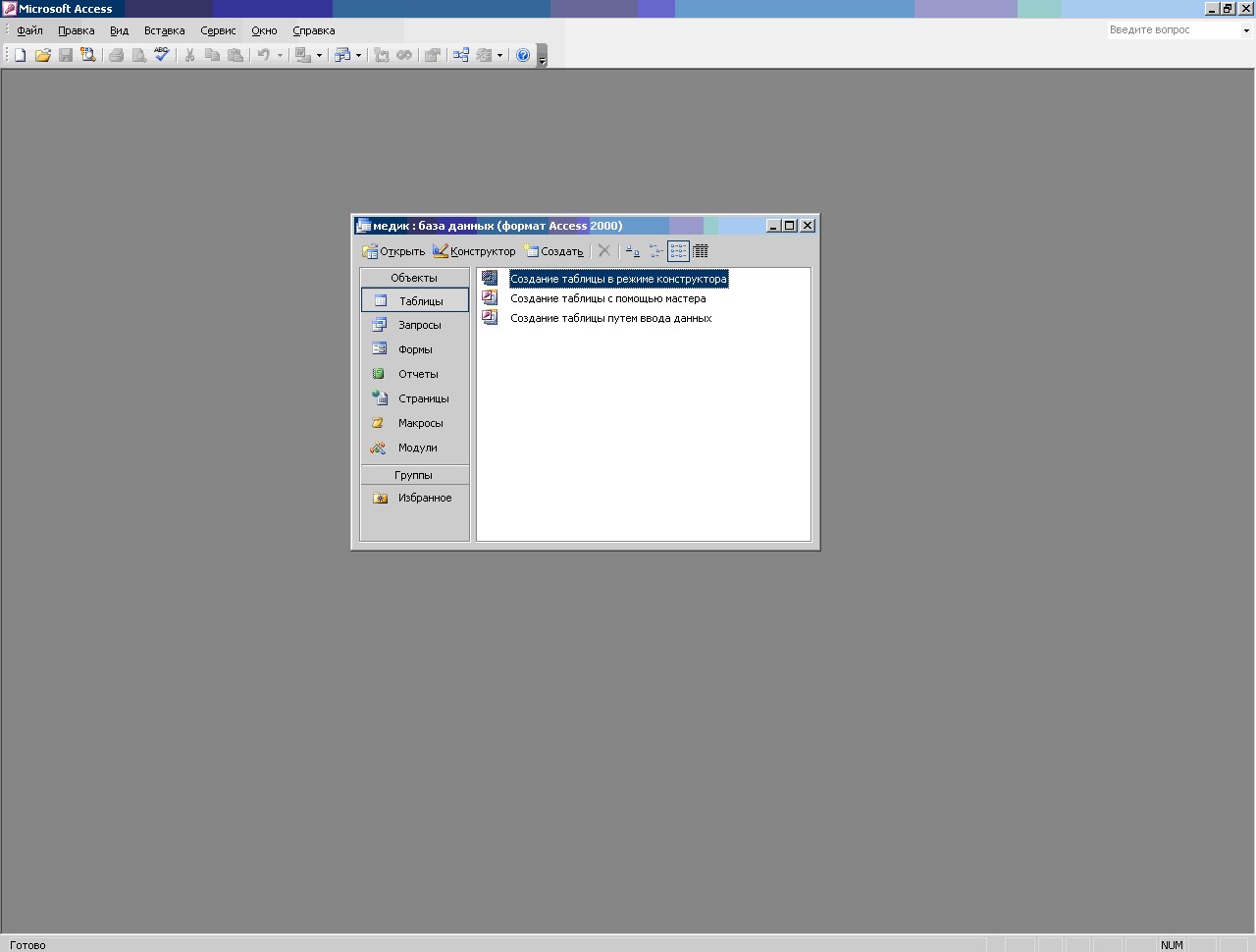
Task: Click the New database icon
Action: (20, 56)
